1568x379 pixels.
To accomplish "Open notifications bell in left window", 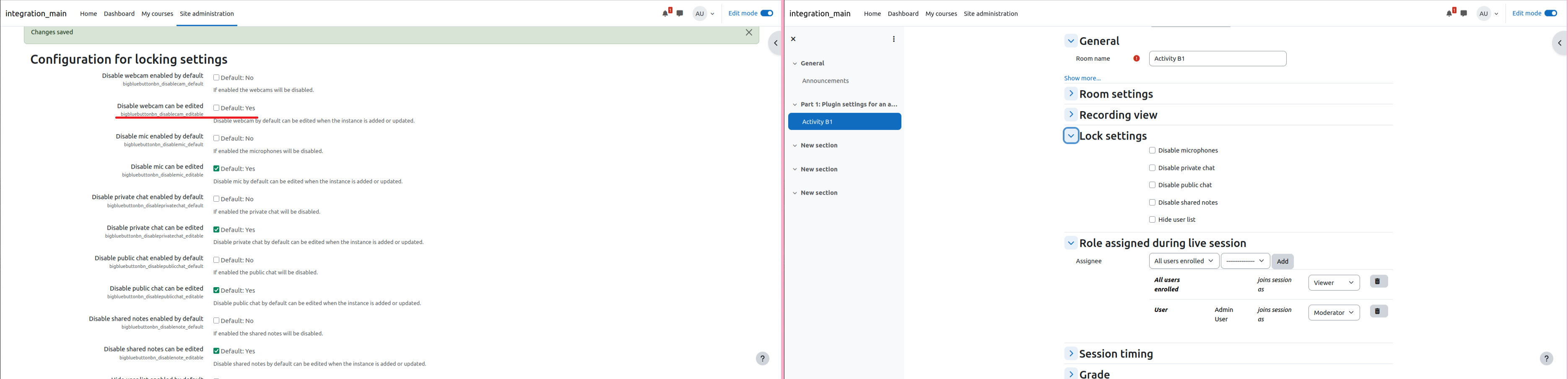I will coord(666,13).
